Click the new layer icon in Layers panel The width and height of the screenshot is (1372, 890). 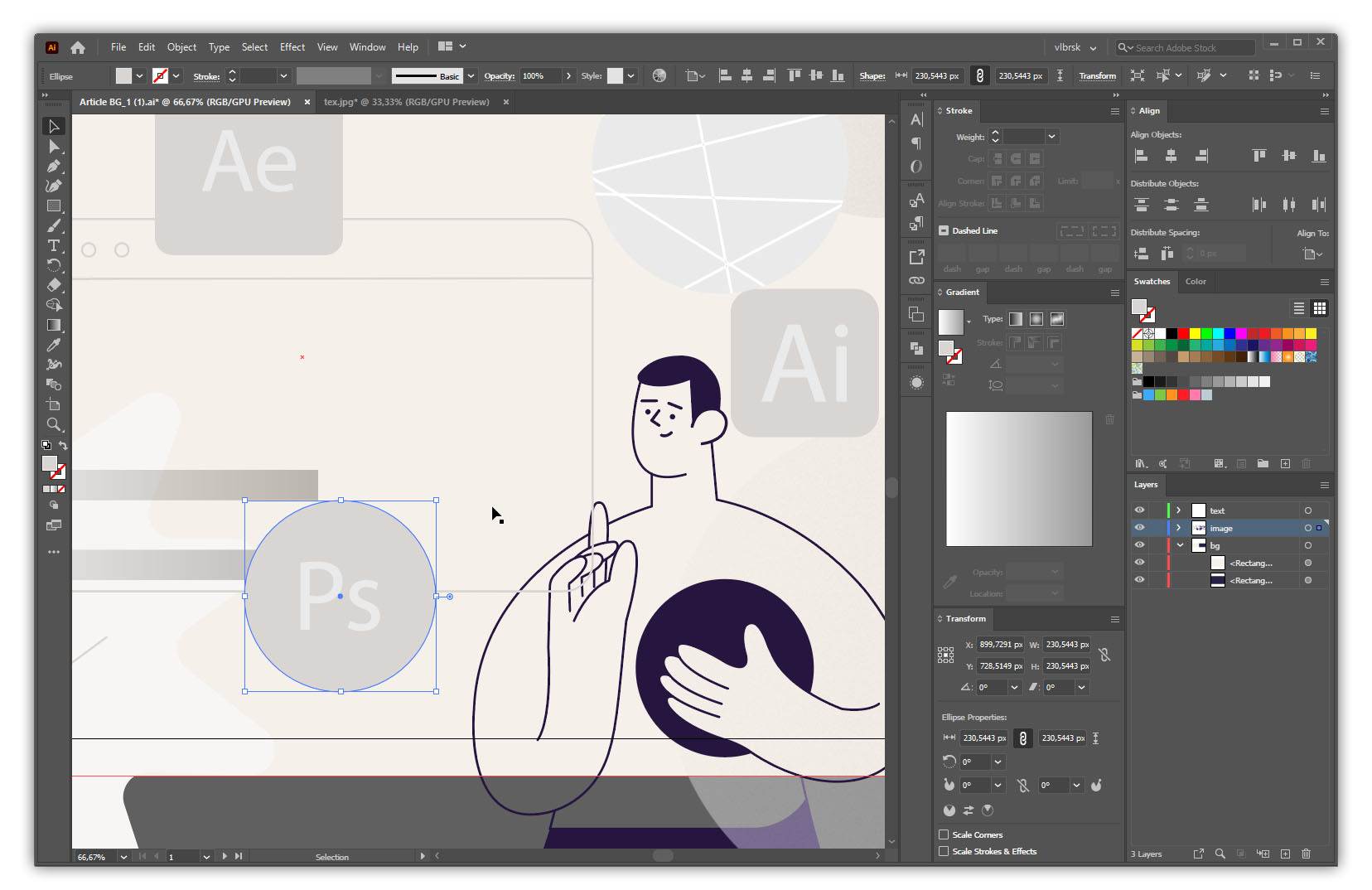(1285, 854)
